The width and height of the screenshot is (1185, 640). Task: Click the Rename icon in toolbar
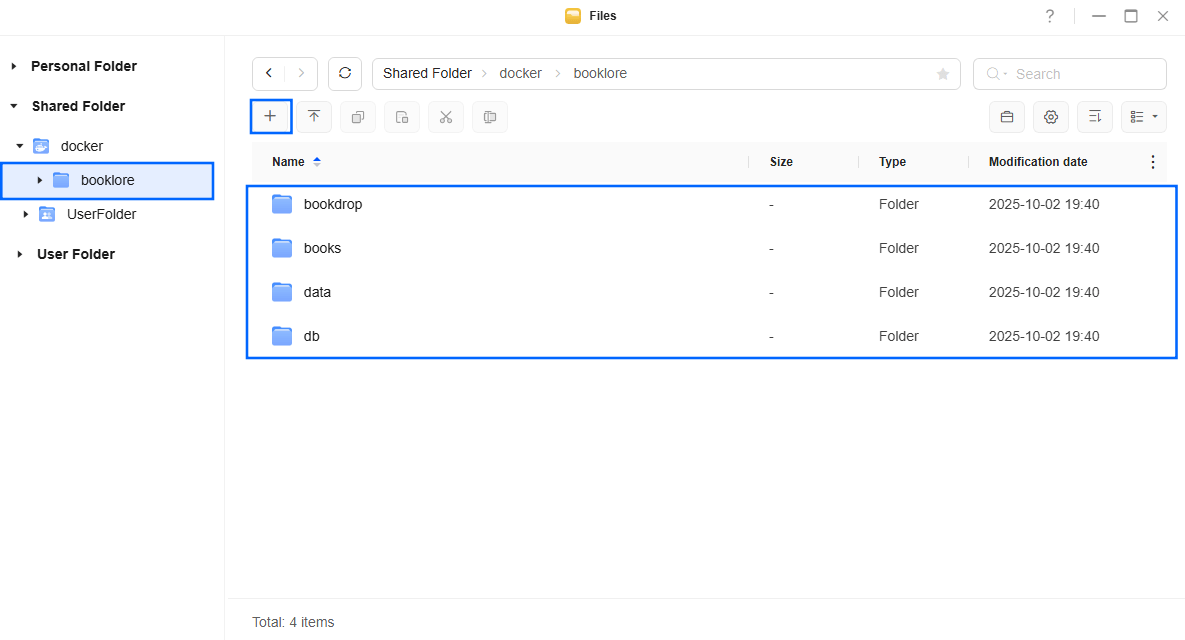click(490, 117)
